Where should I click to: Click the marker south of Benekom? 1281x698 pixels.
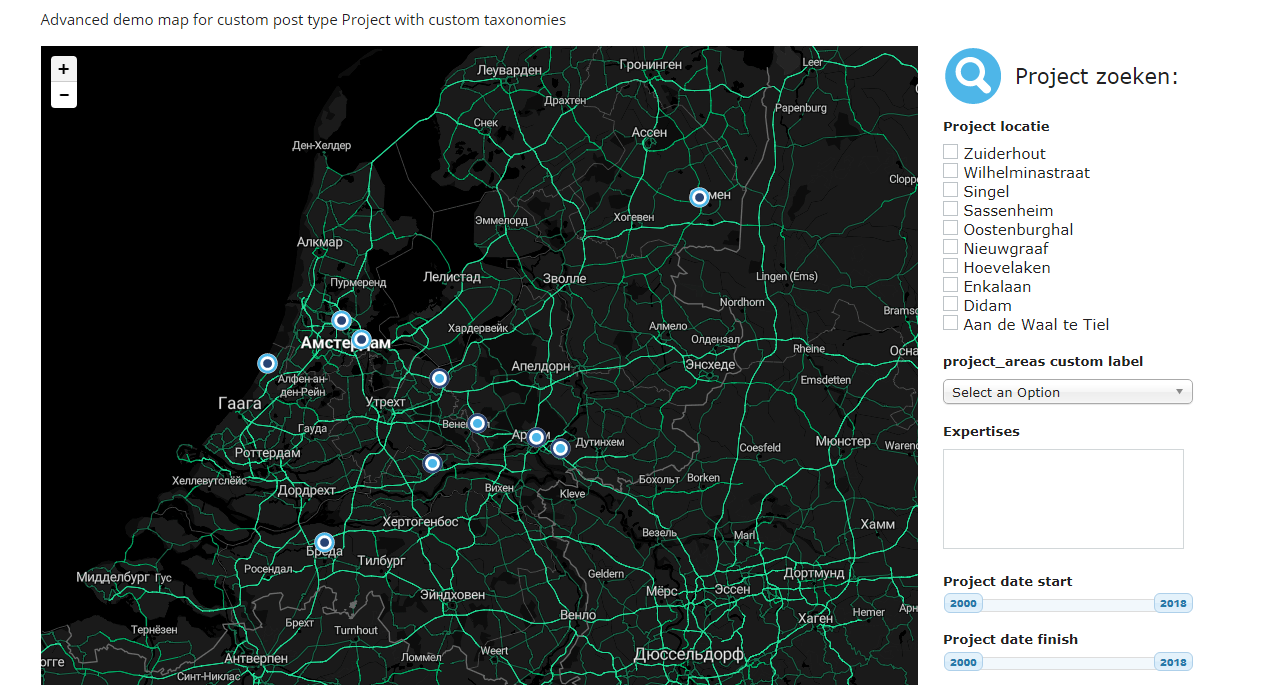432,463
